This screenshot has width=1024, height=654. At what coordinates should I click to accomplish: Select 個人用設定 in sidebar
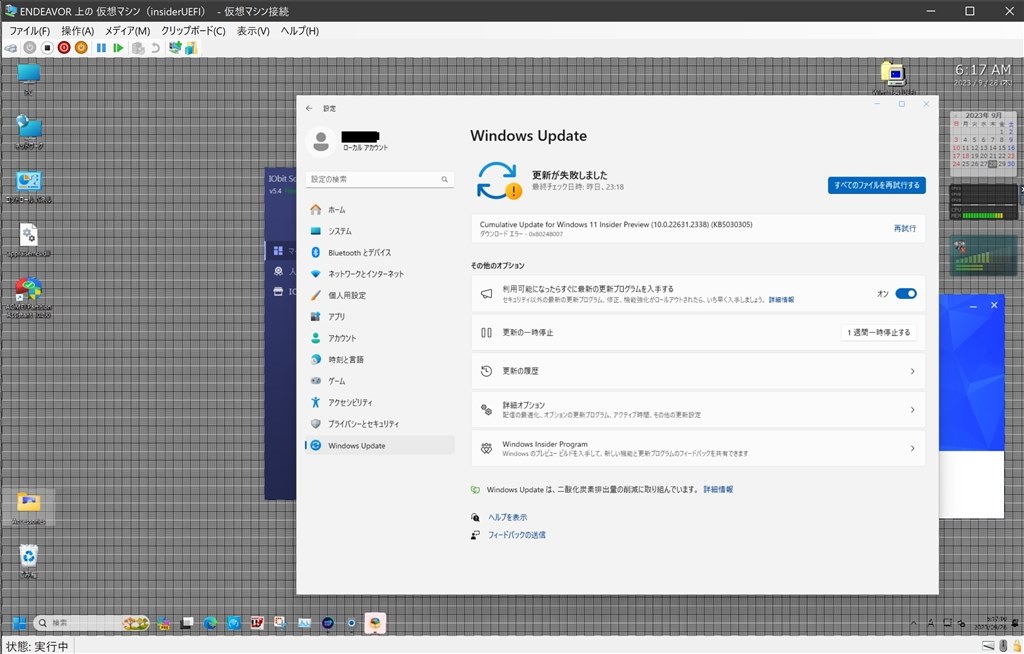(379, 295)
